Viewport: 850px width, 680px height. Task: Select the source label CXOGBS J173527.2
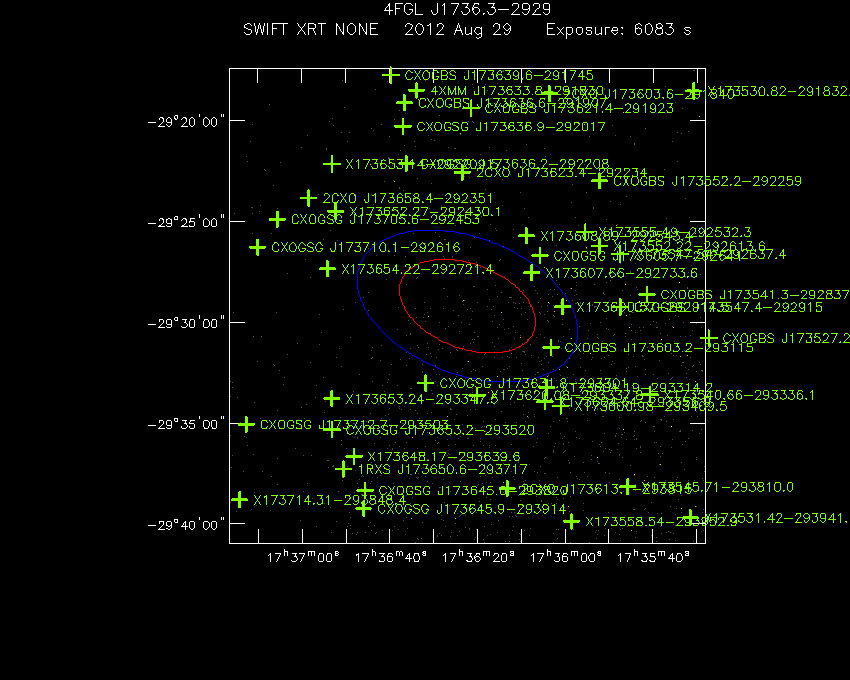(x=786, y=338)
